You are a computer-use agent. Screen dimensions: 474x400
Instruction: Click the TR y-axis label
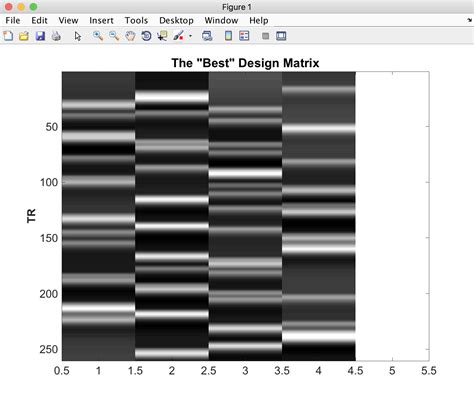(31, 216)
